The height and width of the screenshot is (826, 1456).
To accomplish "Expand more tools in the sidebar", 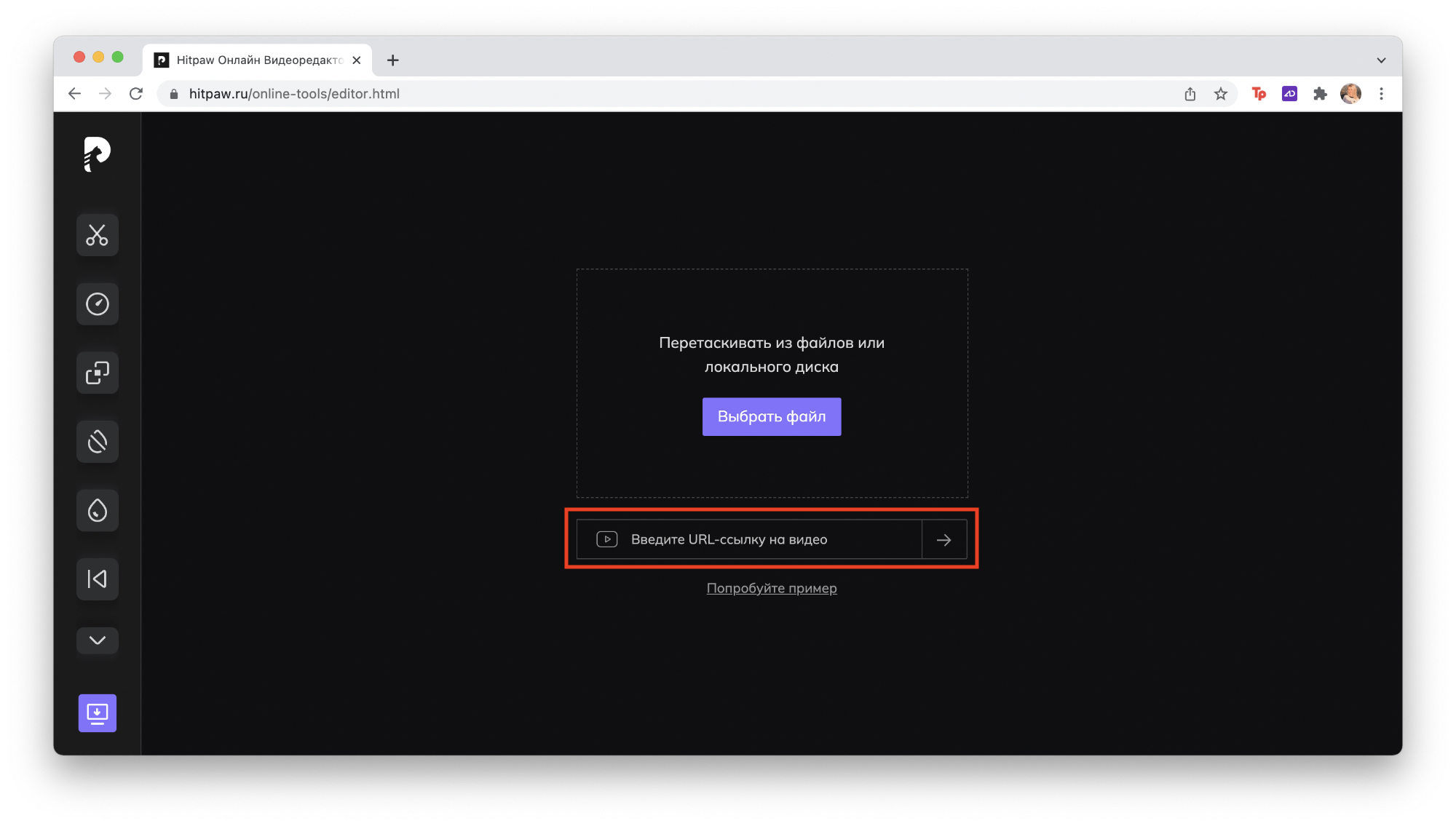I will click(x=98, y=640).
